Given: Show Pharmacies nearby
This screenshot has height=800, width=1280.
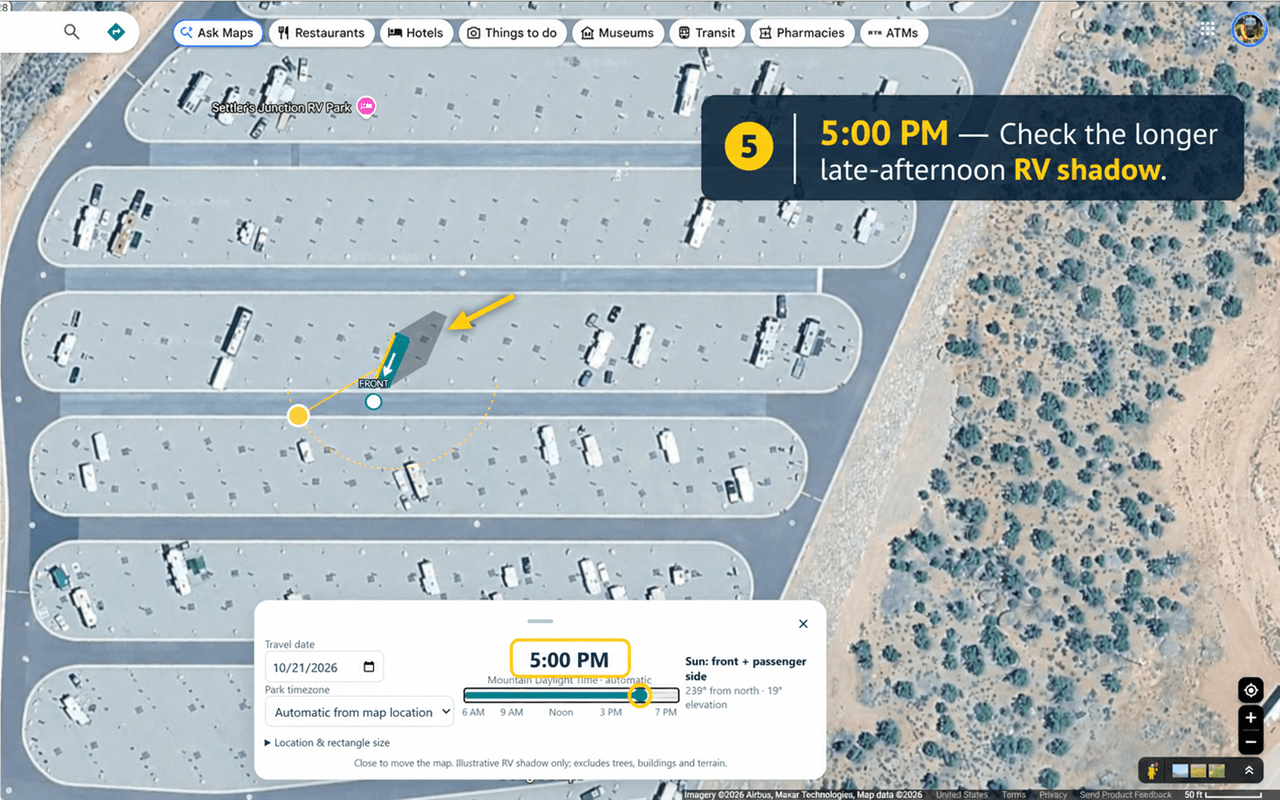Looking at the screenshot, I should pyautogui.click(x=802, y=33).
